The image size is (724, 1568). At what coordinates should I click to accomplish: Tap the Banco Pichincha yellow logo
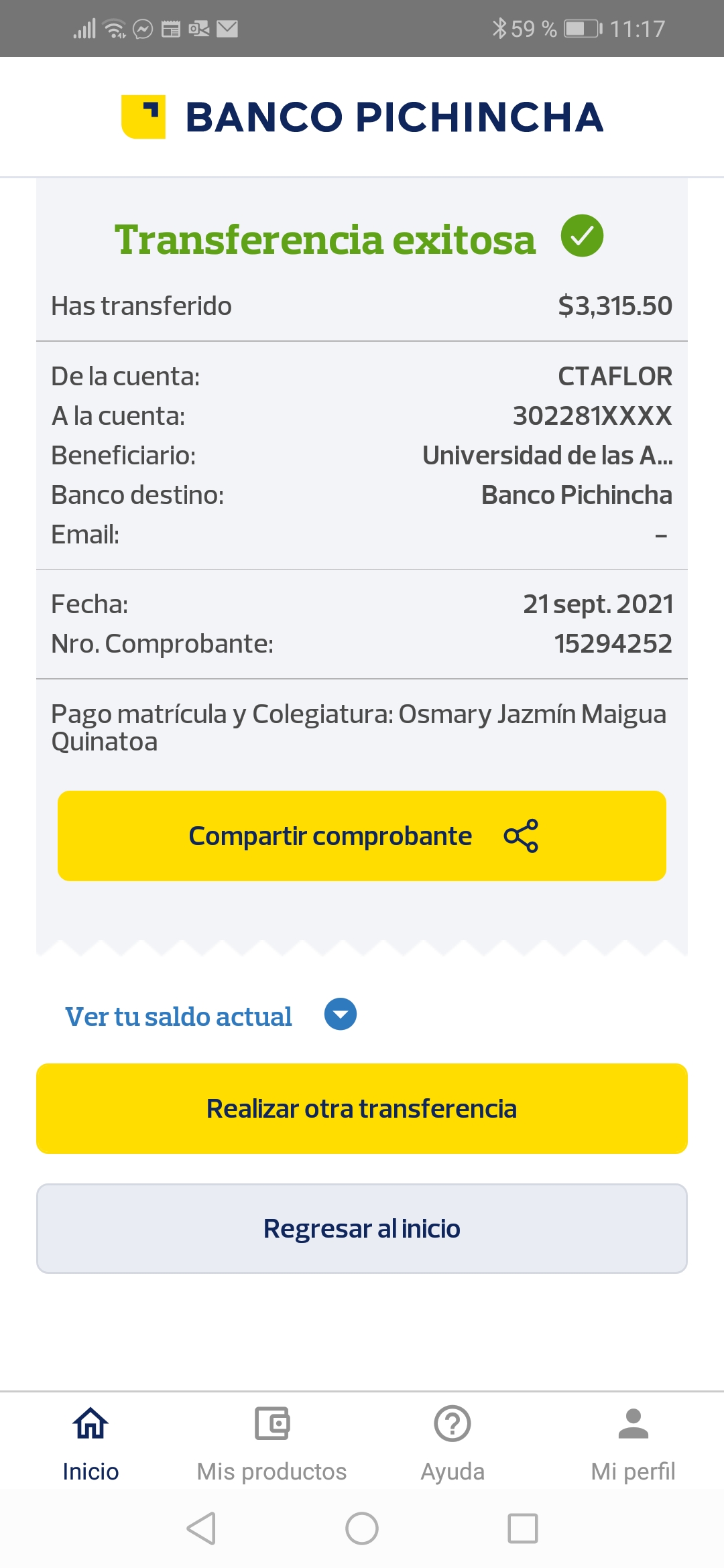143,117
